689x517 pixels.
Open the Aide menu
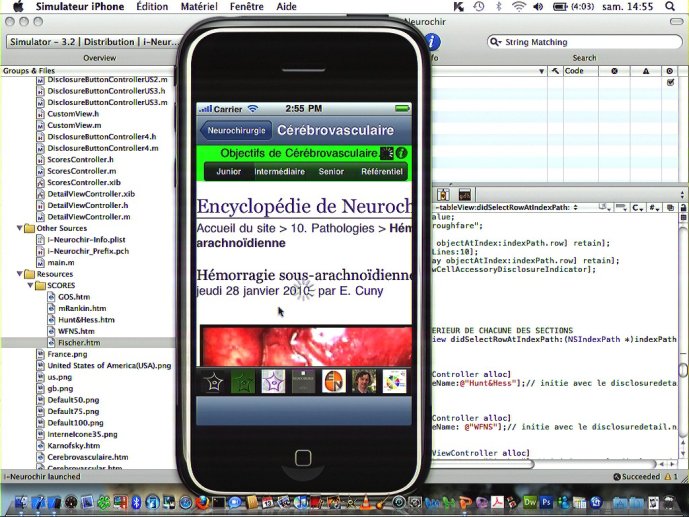286,7
